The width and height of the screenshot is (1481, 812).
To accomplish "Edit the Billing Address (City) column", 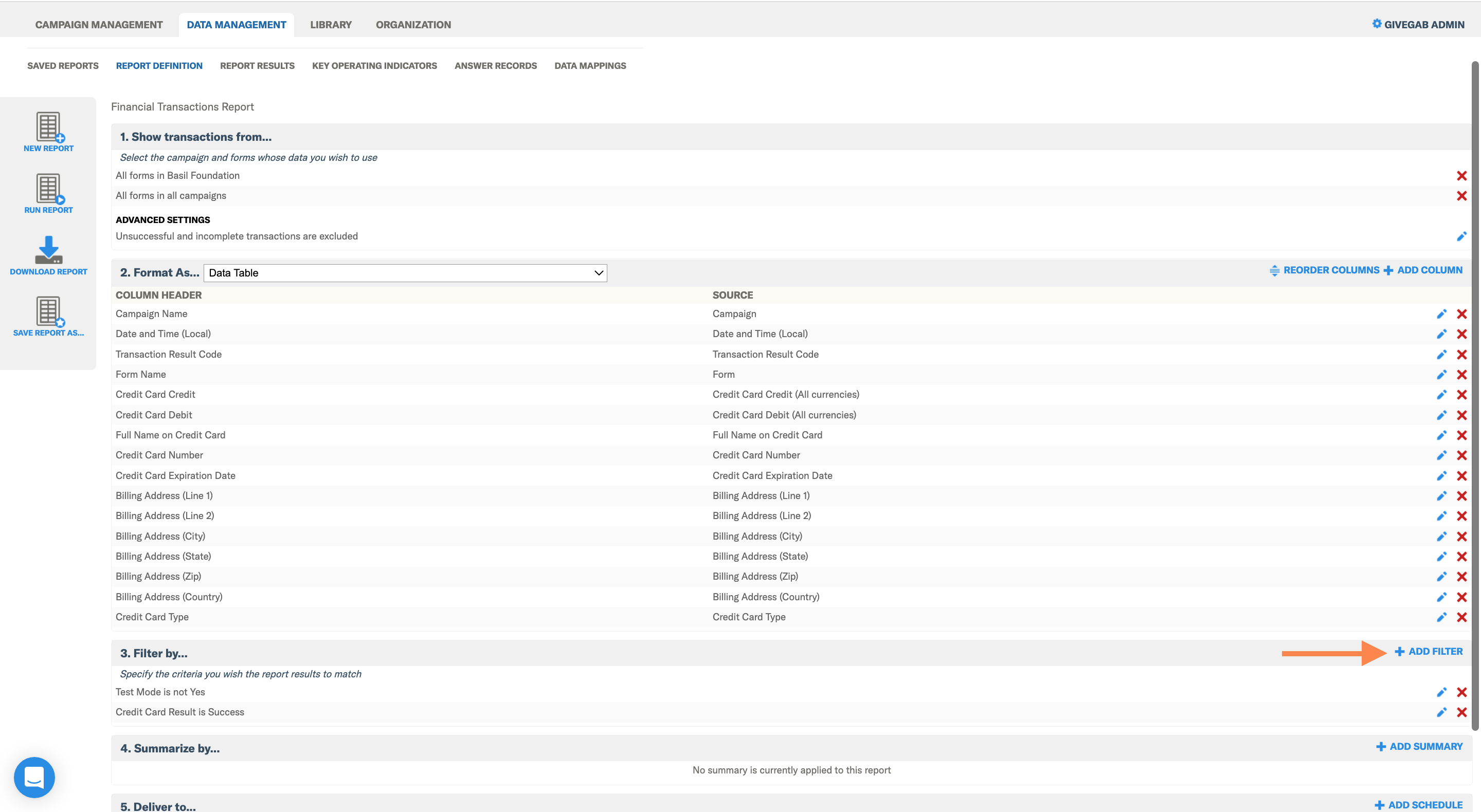I will point(1441,536).
